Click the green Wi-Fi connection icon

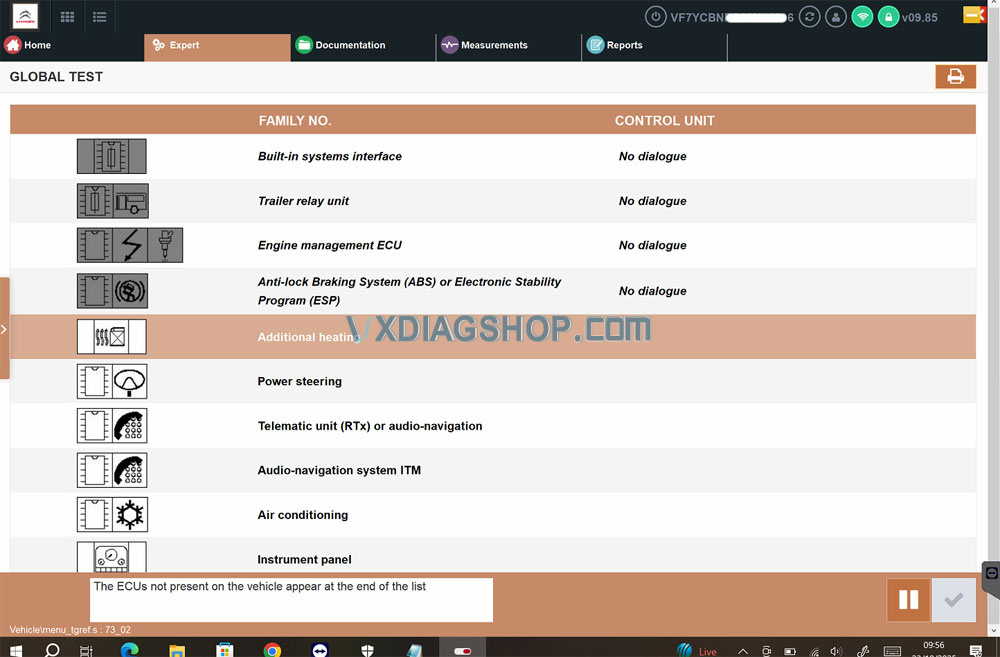click(x=862, y=17)
